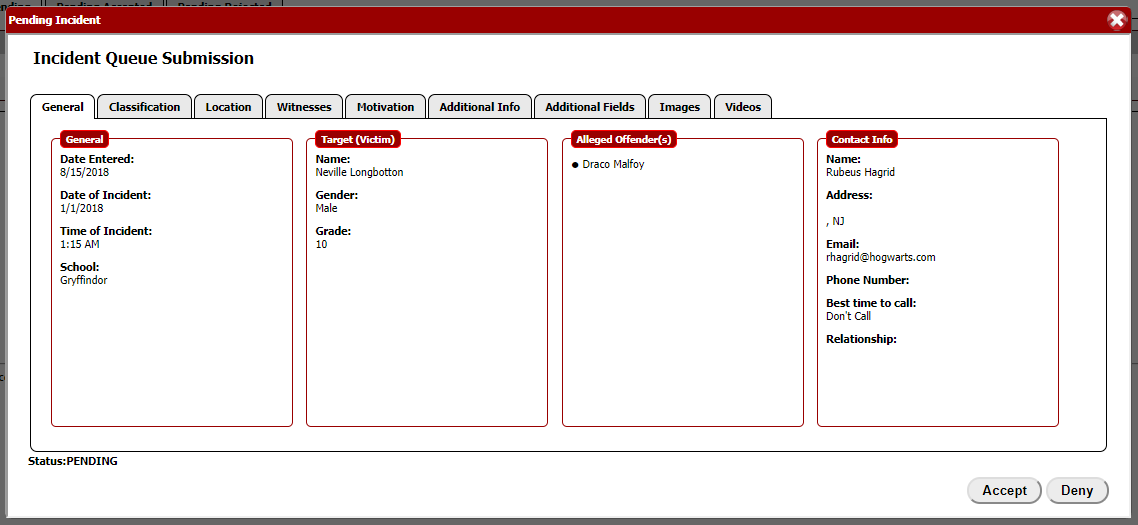Switch to Additional Fields tab
Viewport: 1138px width, 525px height.
pyautogui.click(x=590, y=107)
